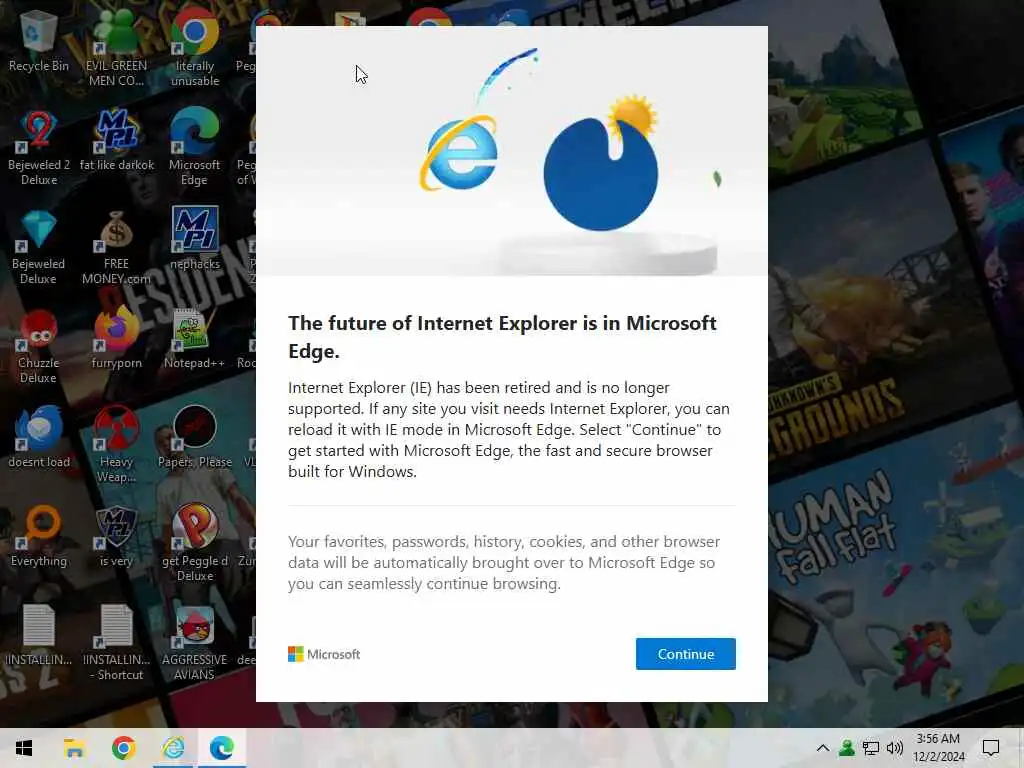
Task: Select the Thunderbird icon labeled doesnt load
Action: point(39,437)
